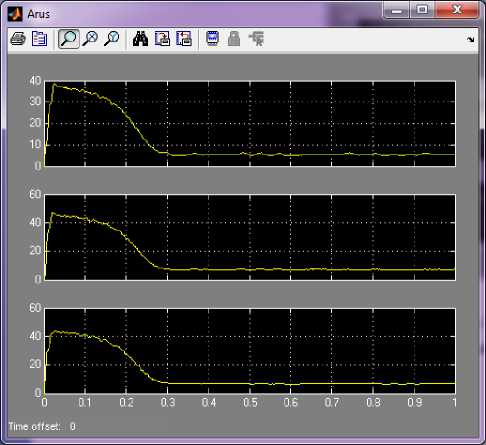Screen dimensions: 486x445
Task: Enable the Zoom X-axis tool
Action: (90, 39)
